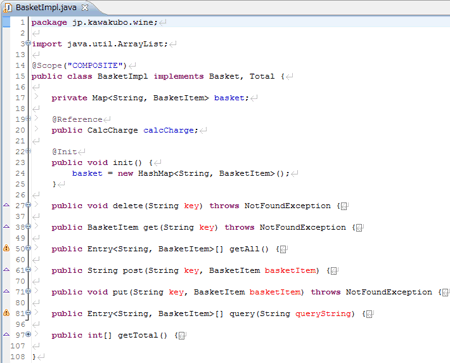450x363 pixels.
Task: Expand the folded getAll method at line 50
Action: click(x=28, y=248)
